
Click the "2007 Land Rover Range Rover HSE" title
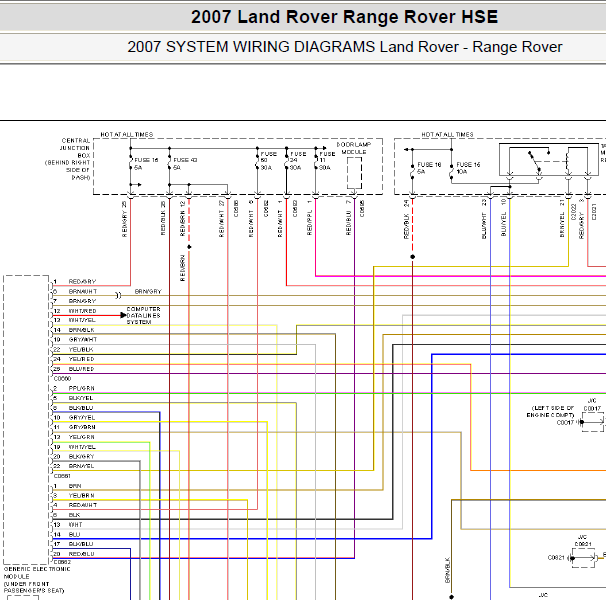(344, 17)
